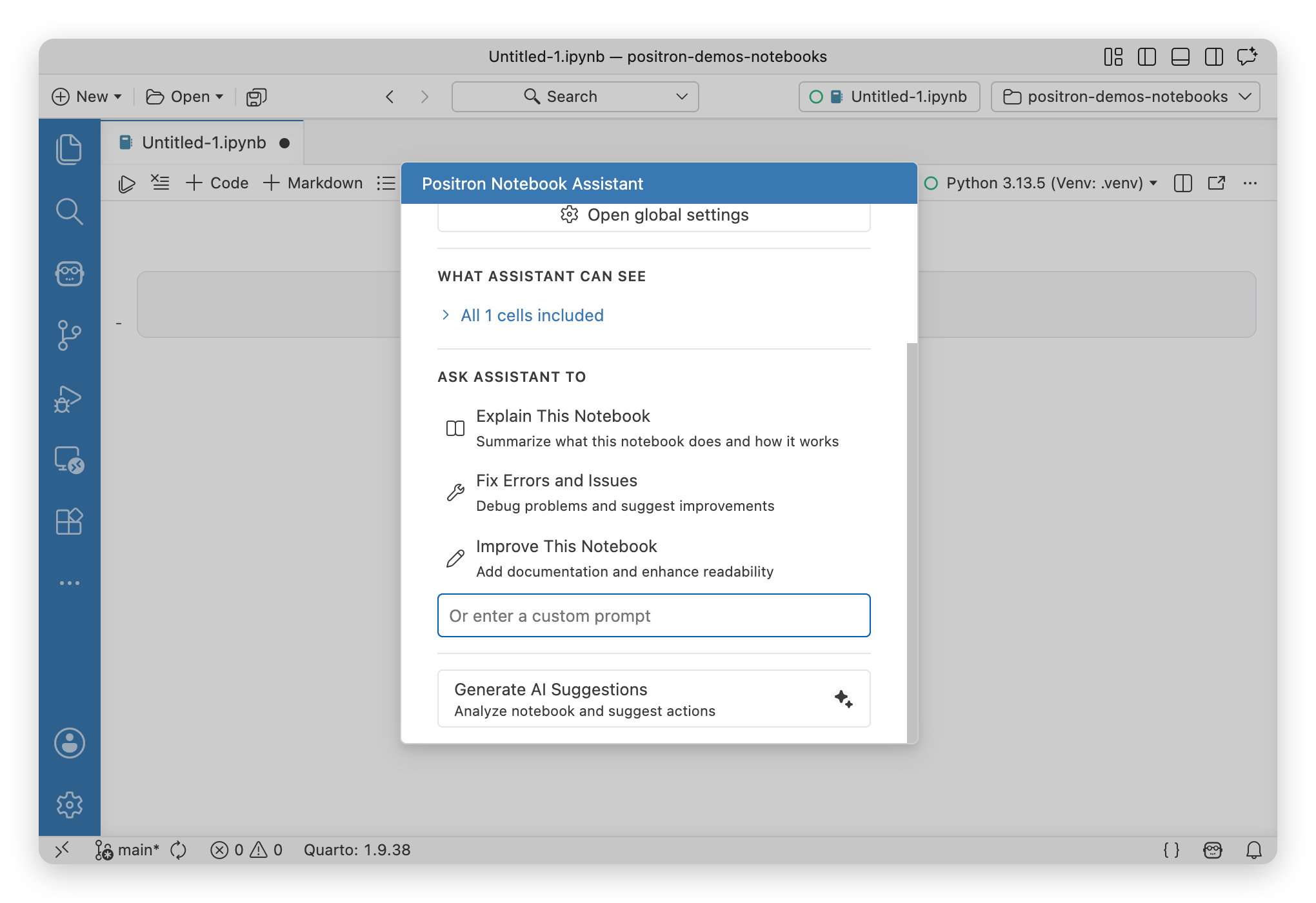Viewport: 1316px width, 903px height.
Task: Show additional views ellipsis in activity bar
Action: (69, 583)
